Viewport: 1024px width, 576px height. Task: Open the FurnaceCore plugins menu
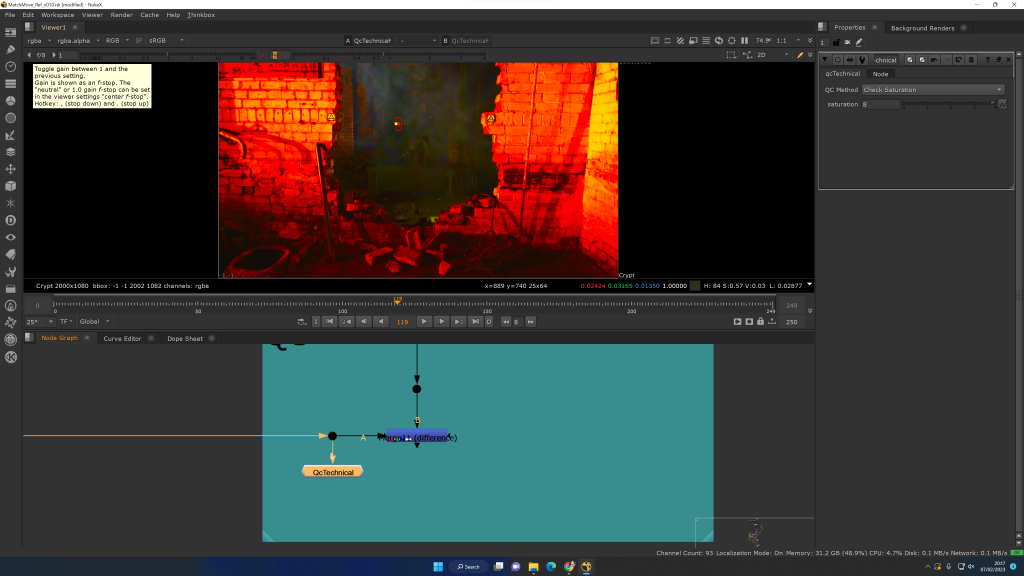click(10, 306)
